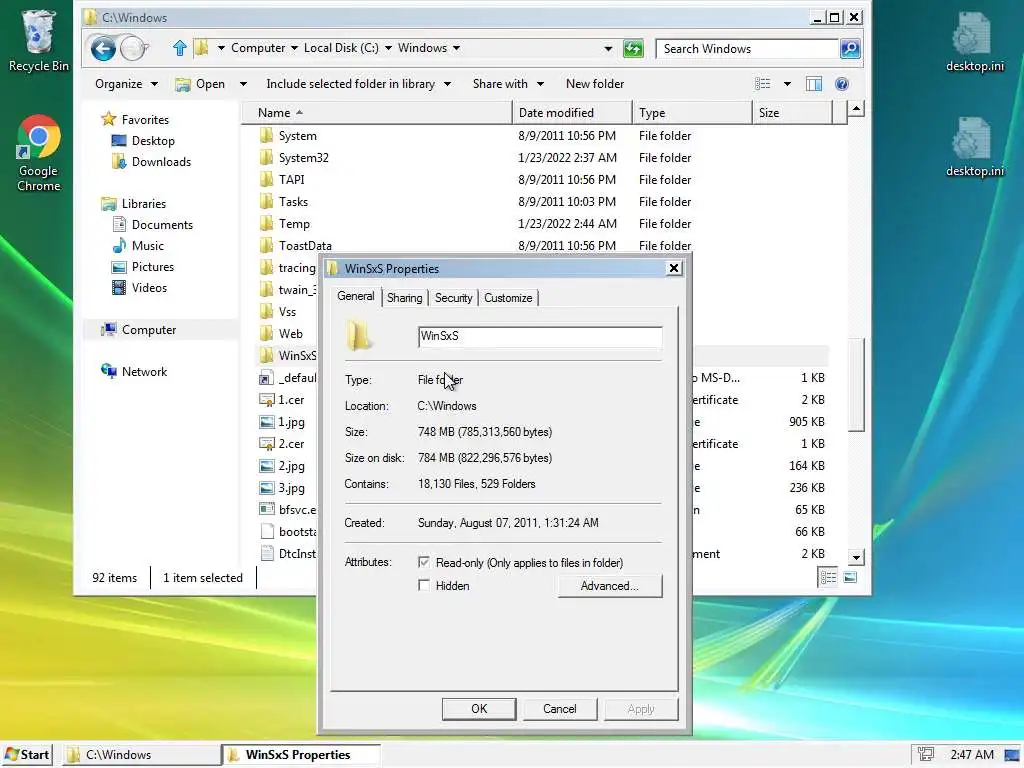Sort by the Date modified column header
This screenshot has height=768, width=1024.
pos(572,112)
